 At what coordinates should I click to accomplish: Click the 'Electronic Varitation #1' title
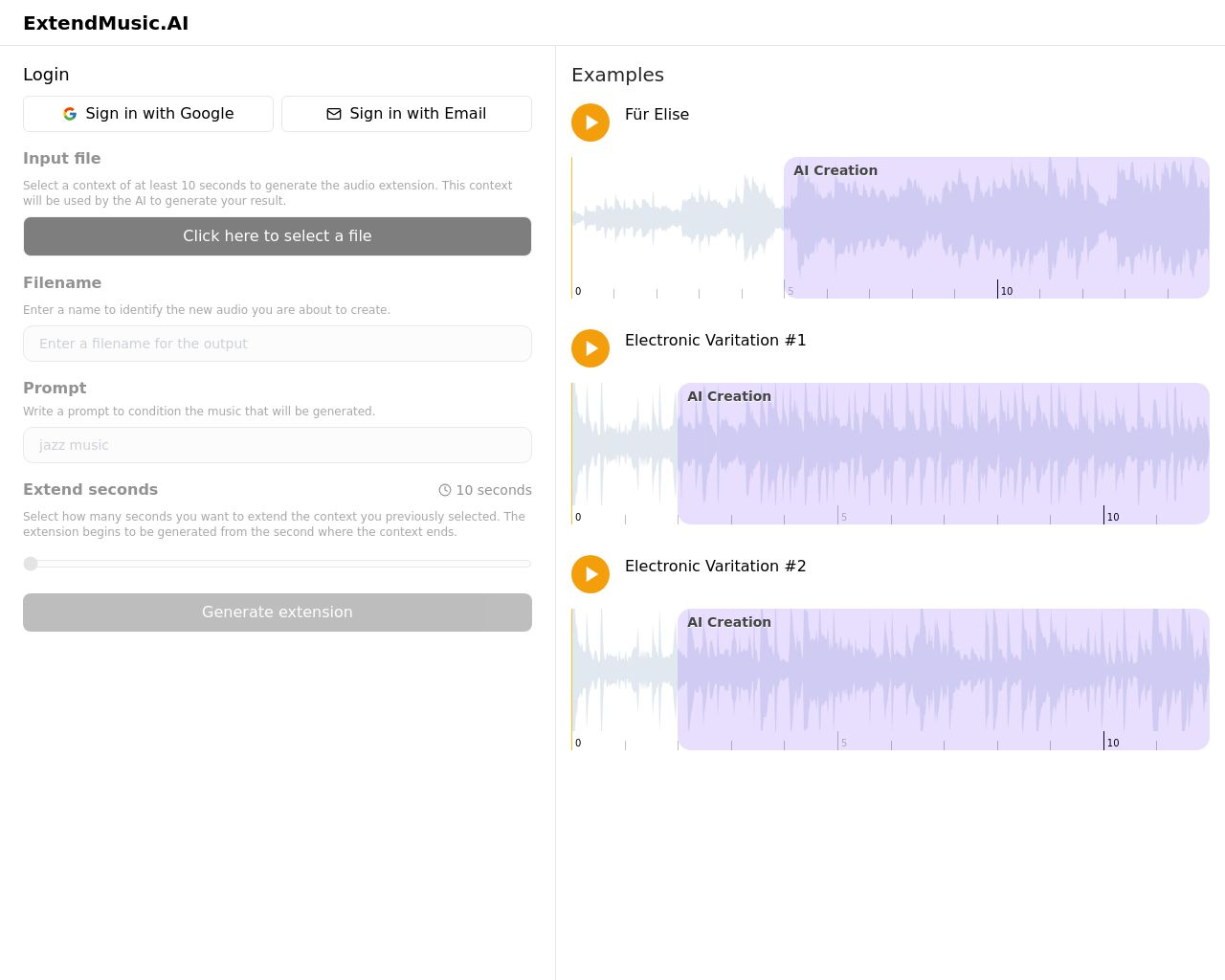[716, 340]
